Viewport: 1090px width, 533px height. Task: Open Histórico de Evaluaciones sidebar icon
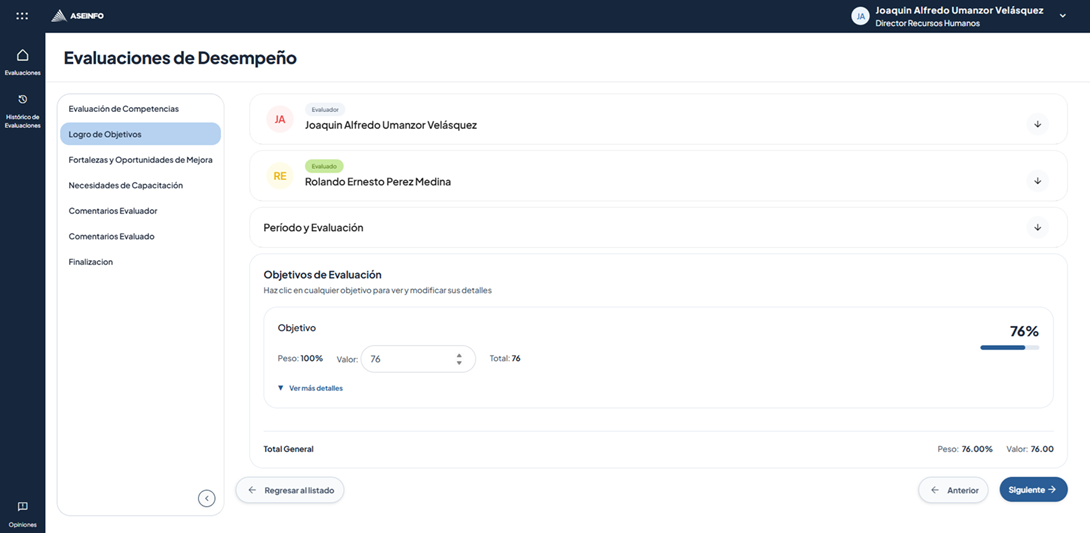pyautogui.click(x=22, y=99)
